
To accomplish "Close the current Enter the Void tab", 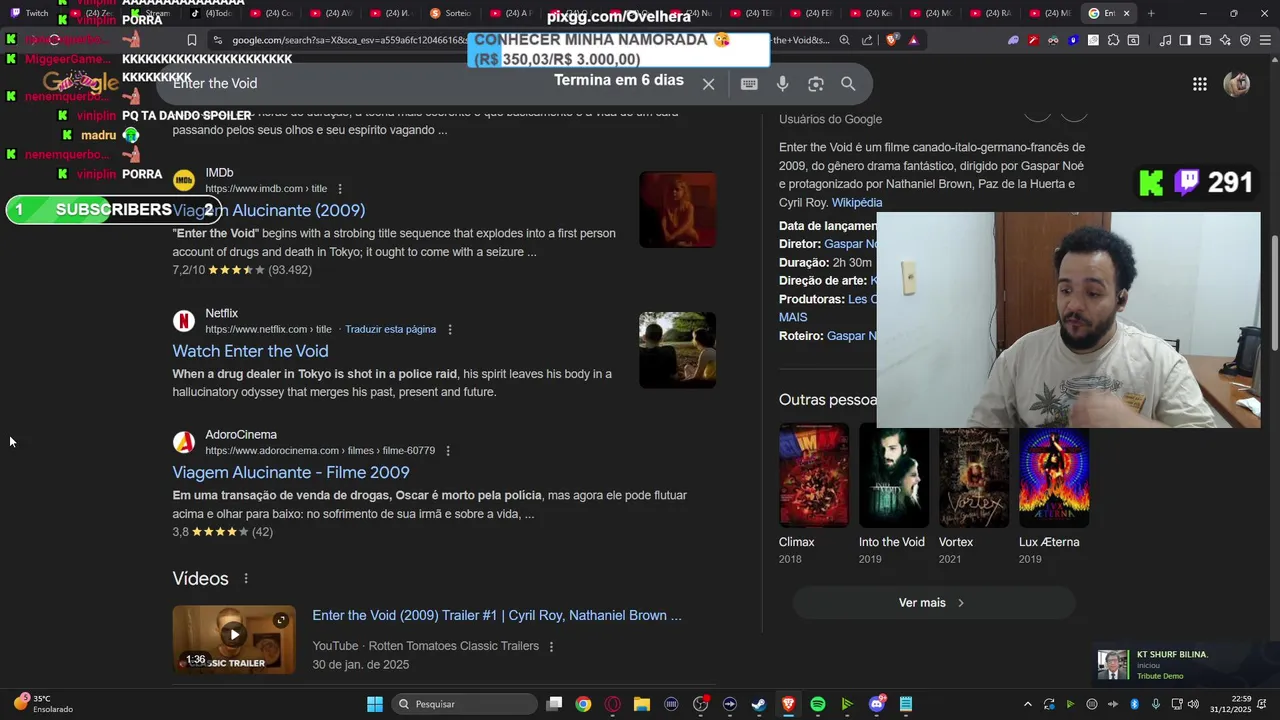I will 1127,13.
